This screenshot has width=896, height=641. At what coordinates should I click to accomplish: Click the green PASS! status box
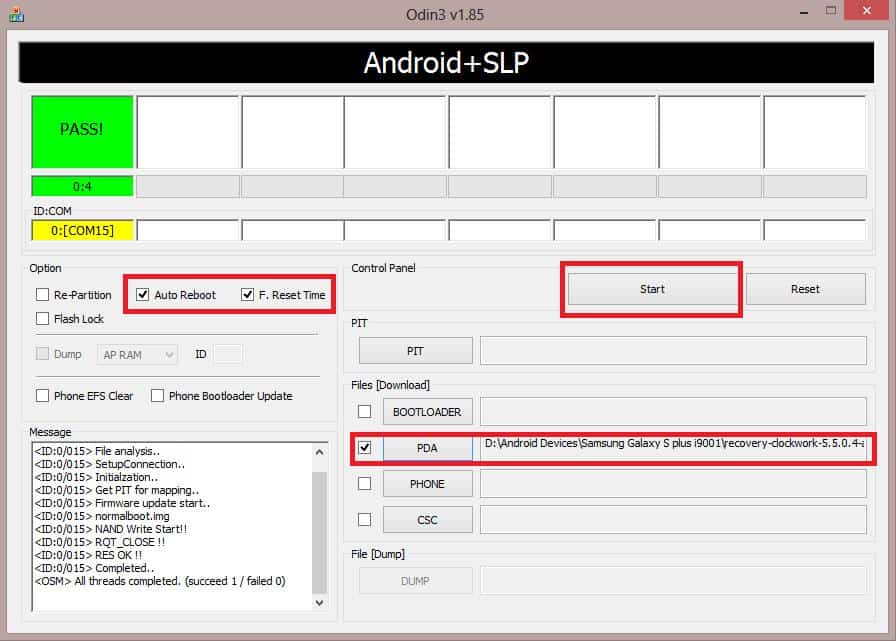click(82, 132)
